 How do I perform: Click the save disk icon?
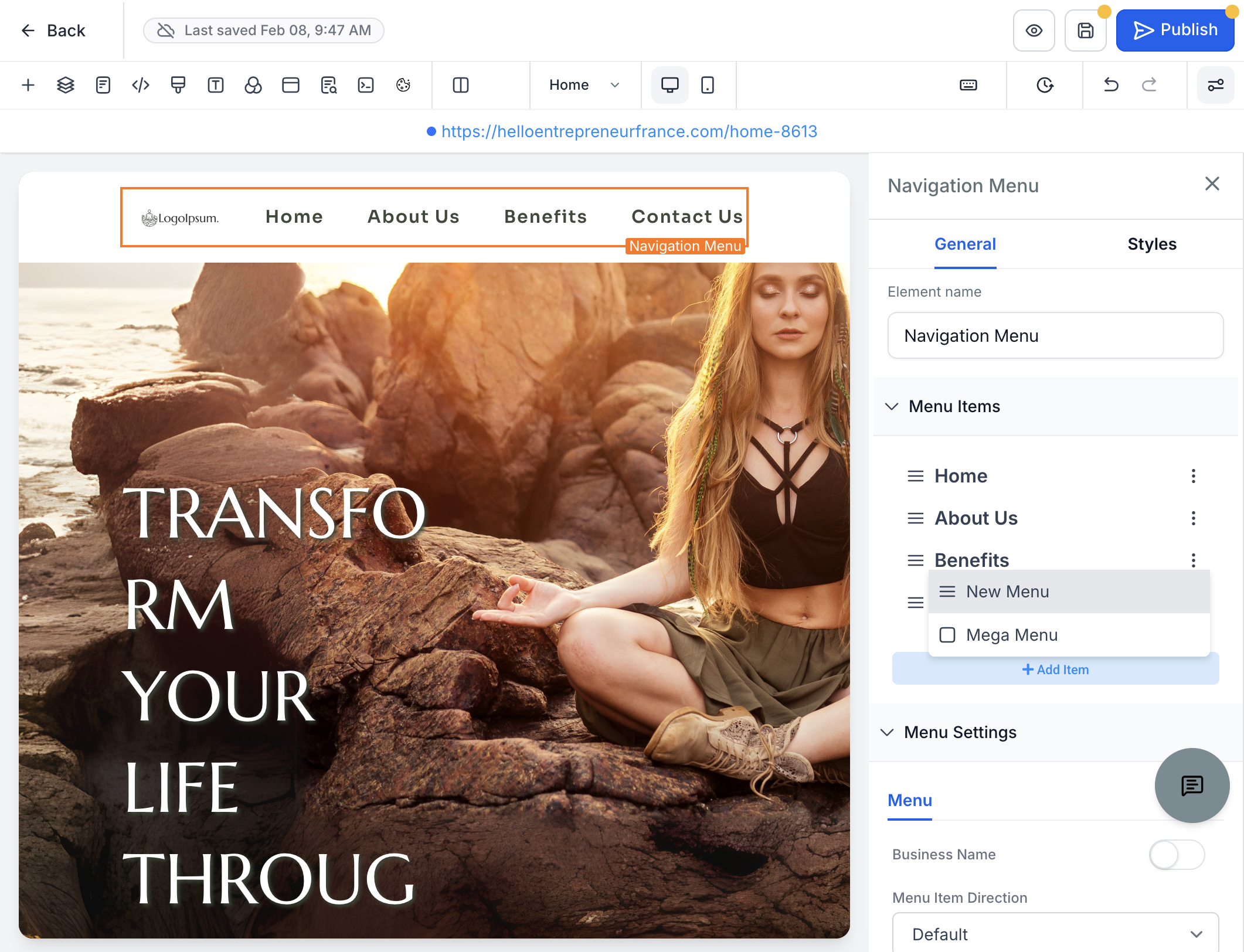[1085, 30]
